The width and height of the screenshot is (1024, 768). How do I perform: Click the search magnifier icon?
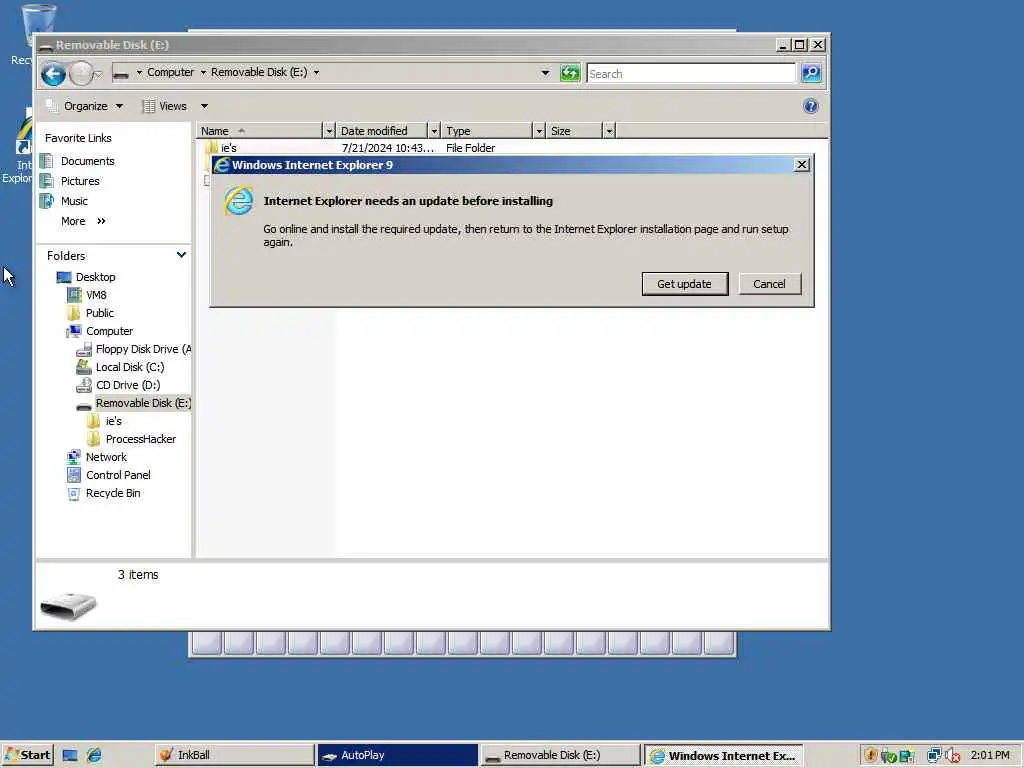point(811,73)
